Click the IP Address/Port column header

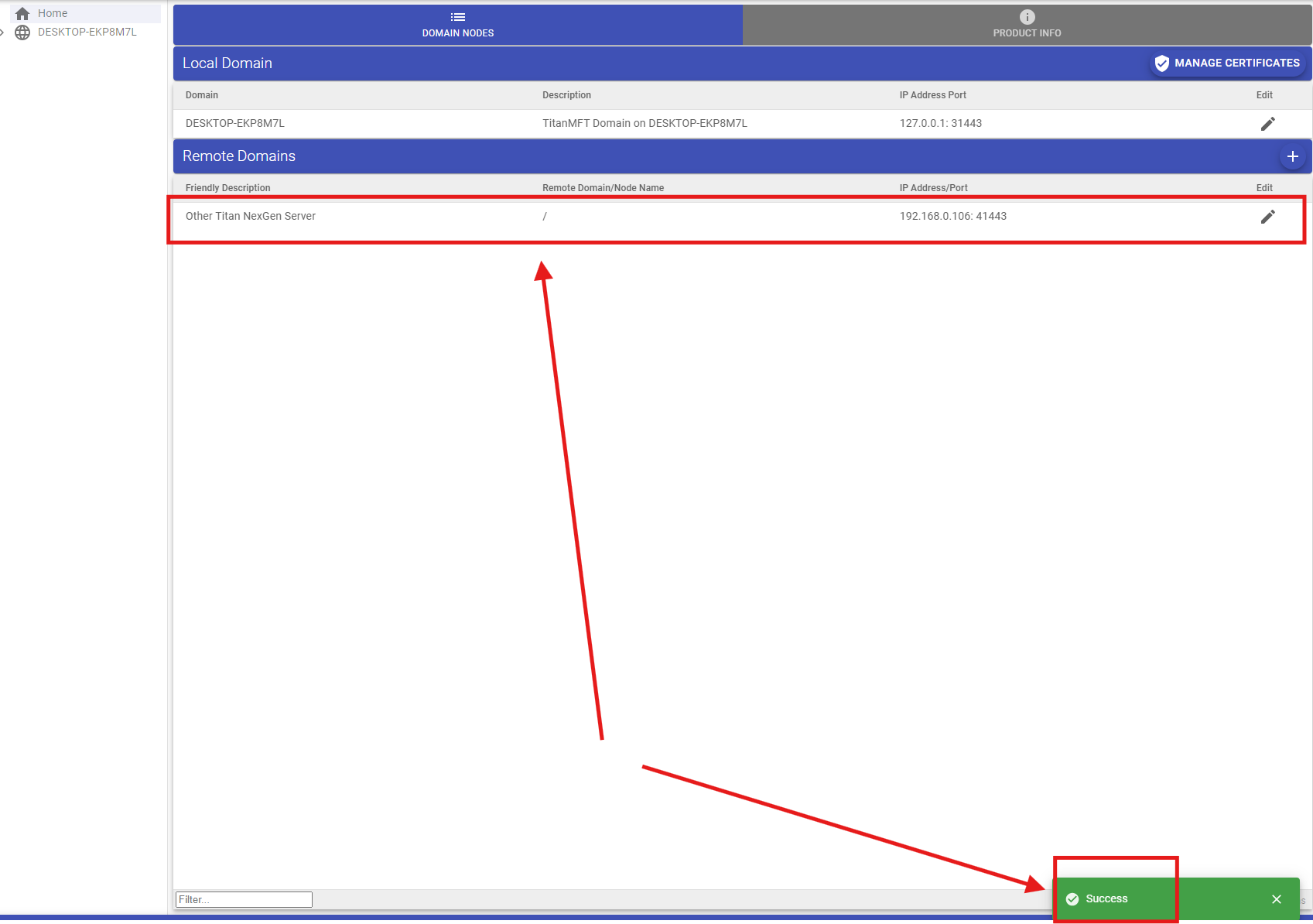pyautogui.click(x=933, y=187)
